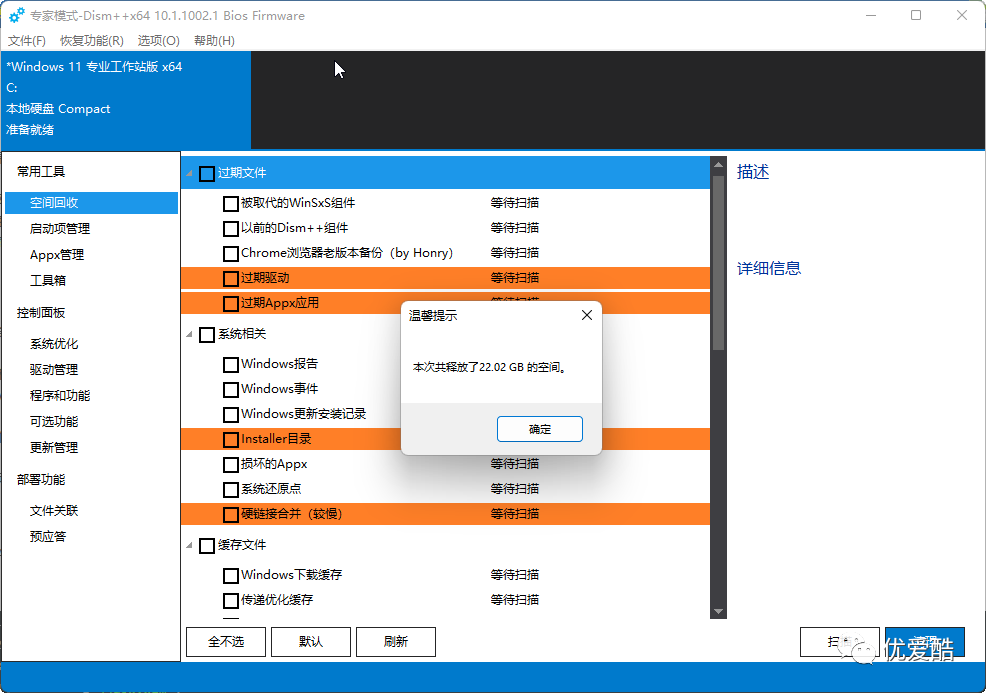The width and height of the screenshot is (986, 693).
Task: Open 可选功能 in the sidebar
Action: coord(54,421)
